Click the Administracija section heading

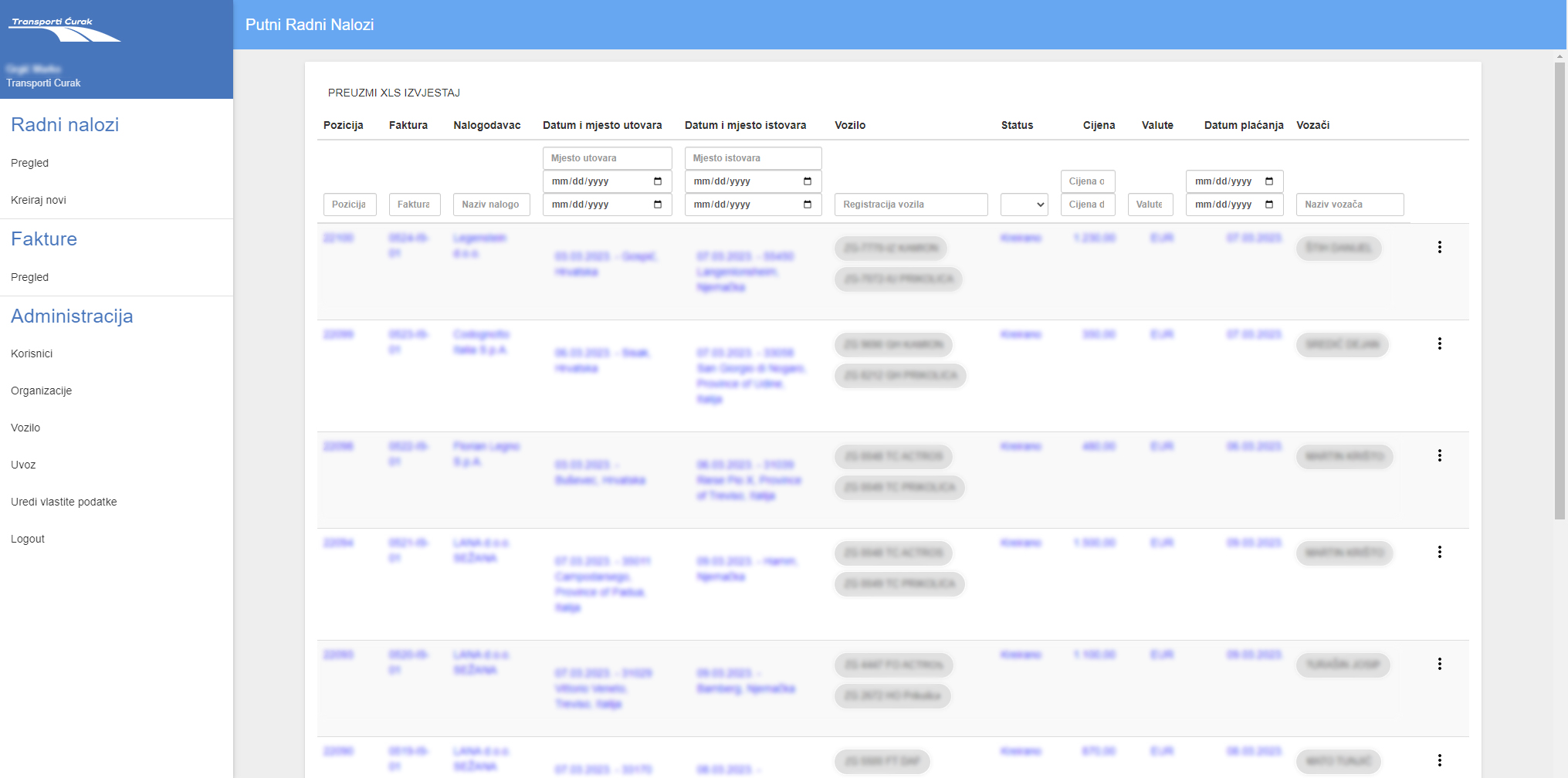pos(71,316)
